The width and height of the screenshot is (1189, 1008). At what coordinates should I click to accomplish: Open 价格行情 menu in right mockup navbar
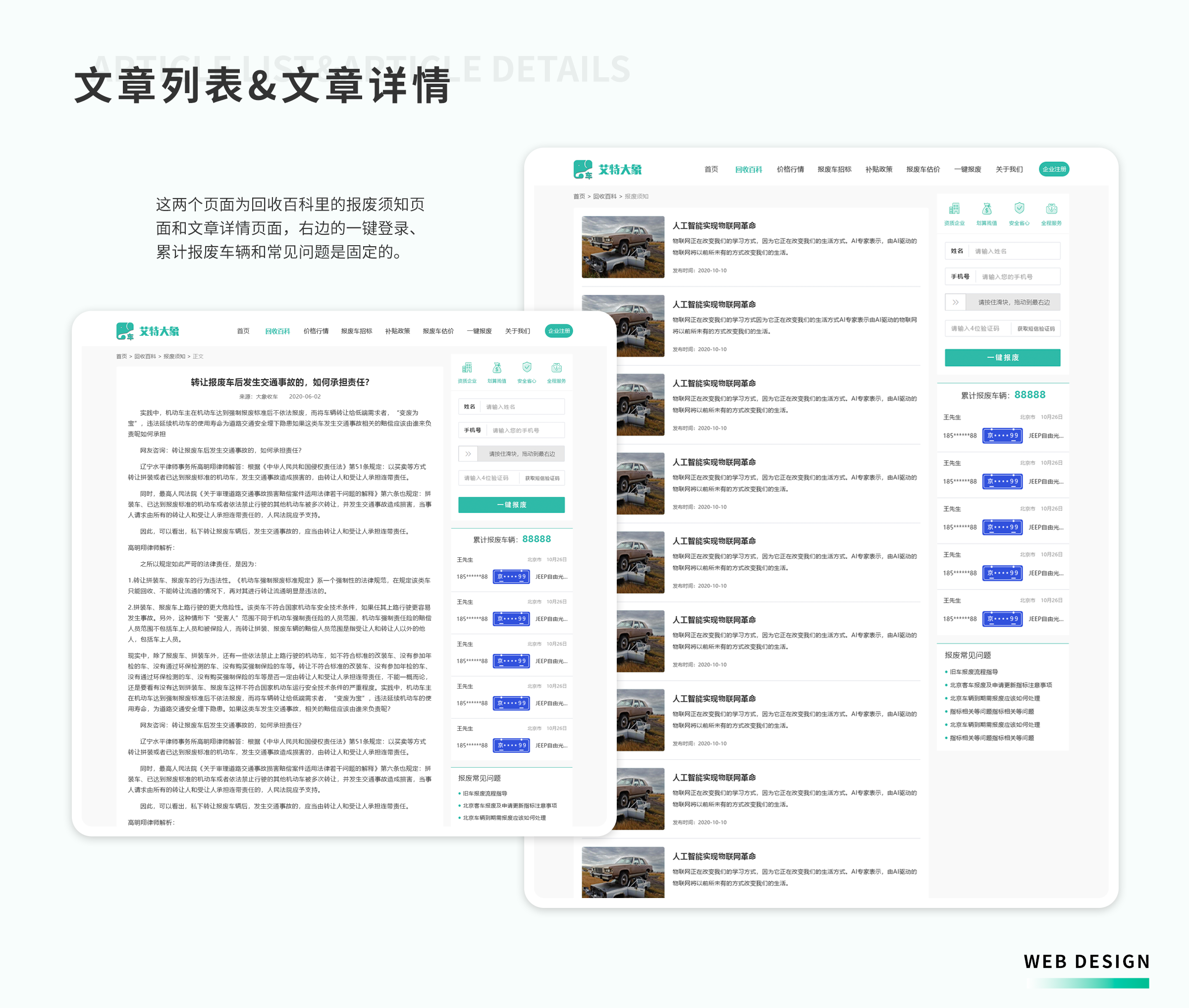tap(790, 170)
